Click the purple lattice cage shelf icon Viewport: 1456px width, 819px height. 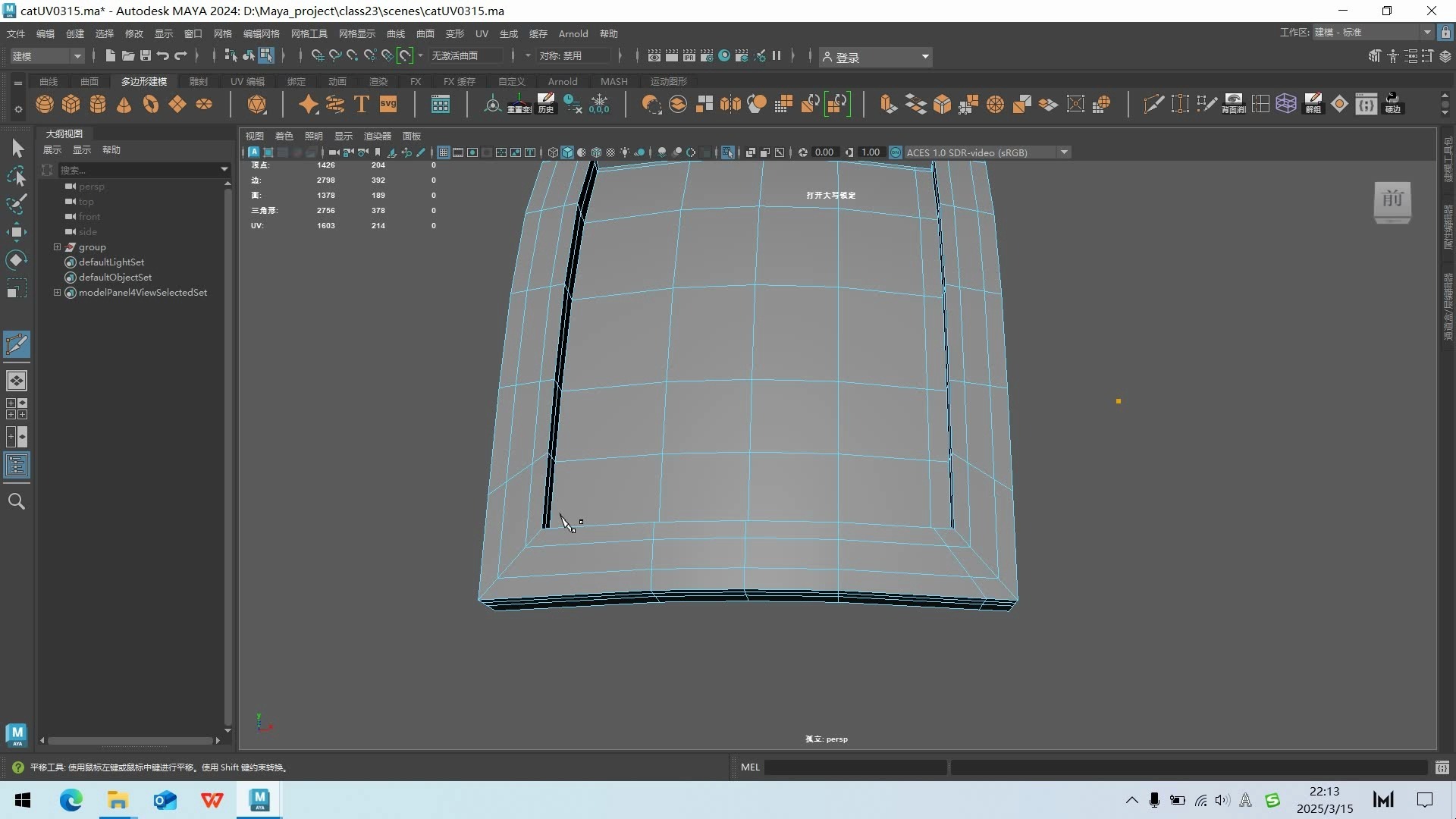(x=1286, y=104)
